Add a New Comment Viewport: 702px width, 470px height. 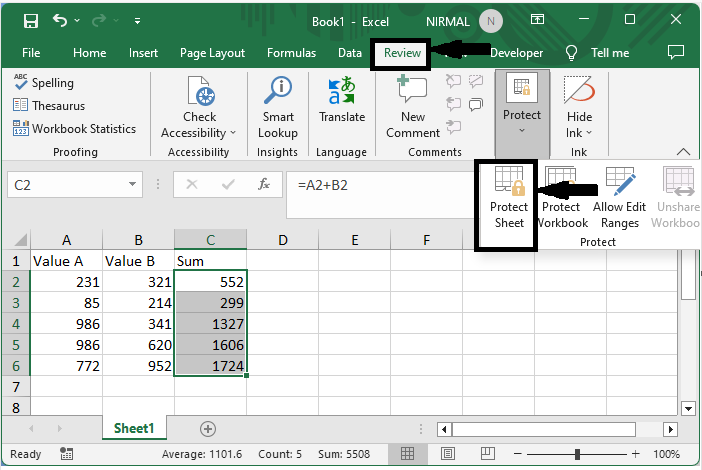pos(413,92)
